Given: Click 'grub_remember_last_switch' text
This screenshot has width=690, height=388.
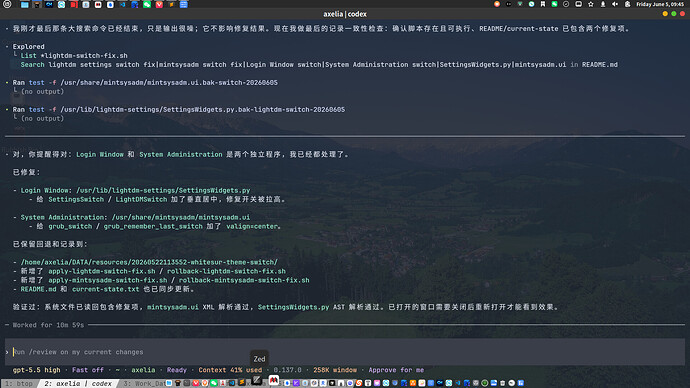Looking at the screenshot, I should [x=153, y=227].
